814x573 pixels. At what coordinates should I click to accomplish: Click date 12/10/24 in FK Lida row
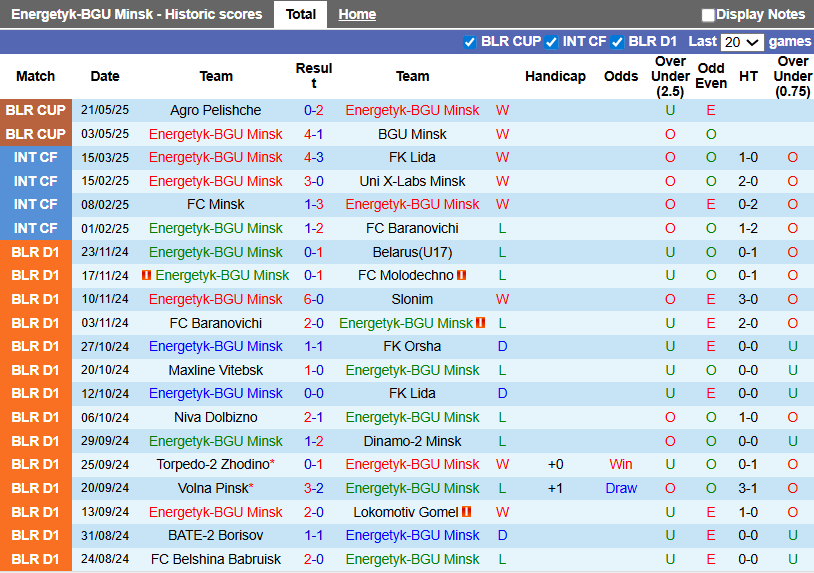(x=105, y=393)
